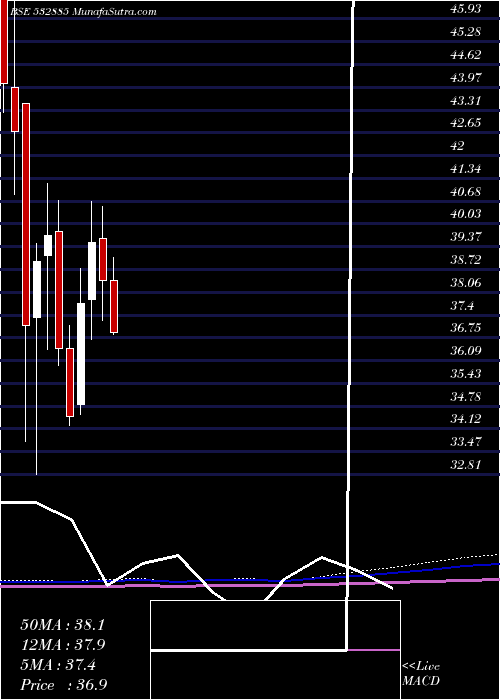Viewport: 500px width, 700px height.
Task: Click the 39.37 price axis label
Action: pos(466,237)
